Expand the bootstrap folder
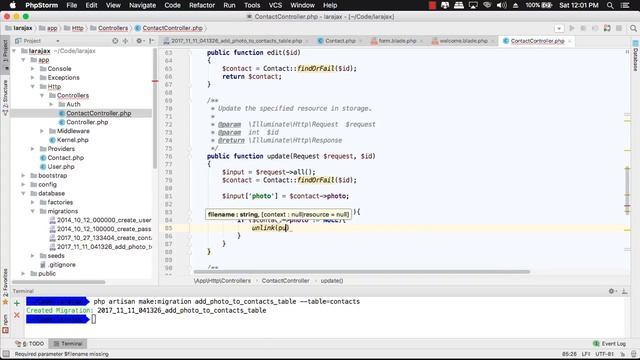 pyautogui.click(x=24, y=176)
